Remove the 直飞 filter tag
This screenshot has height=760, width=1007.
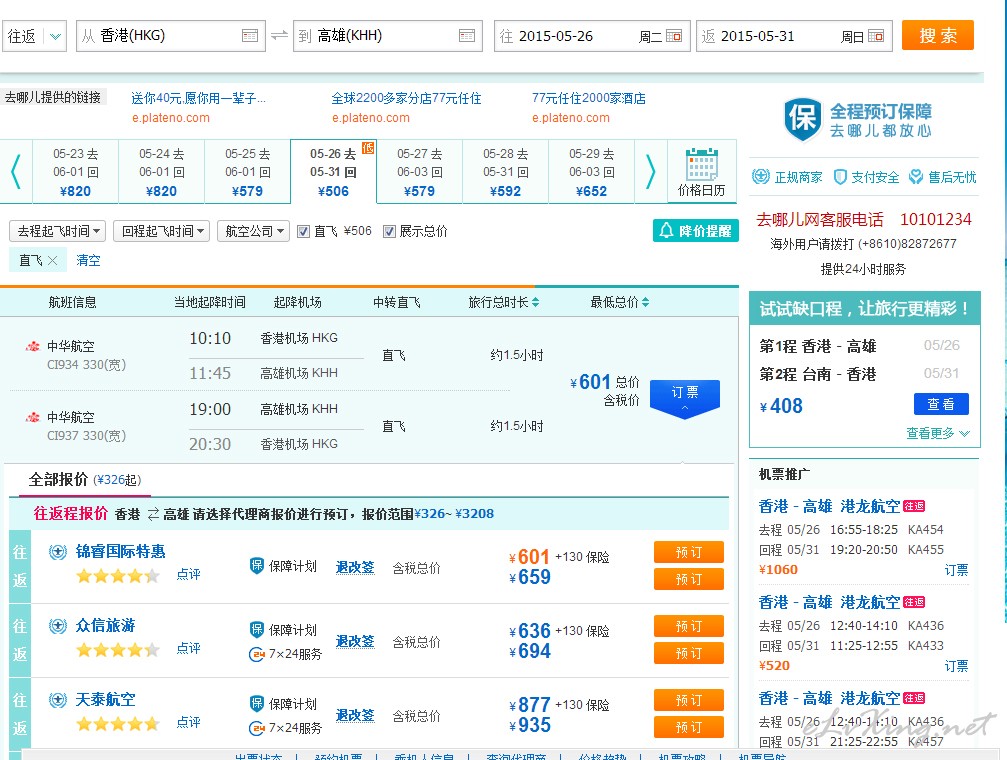[53, 260]
